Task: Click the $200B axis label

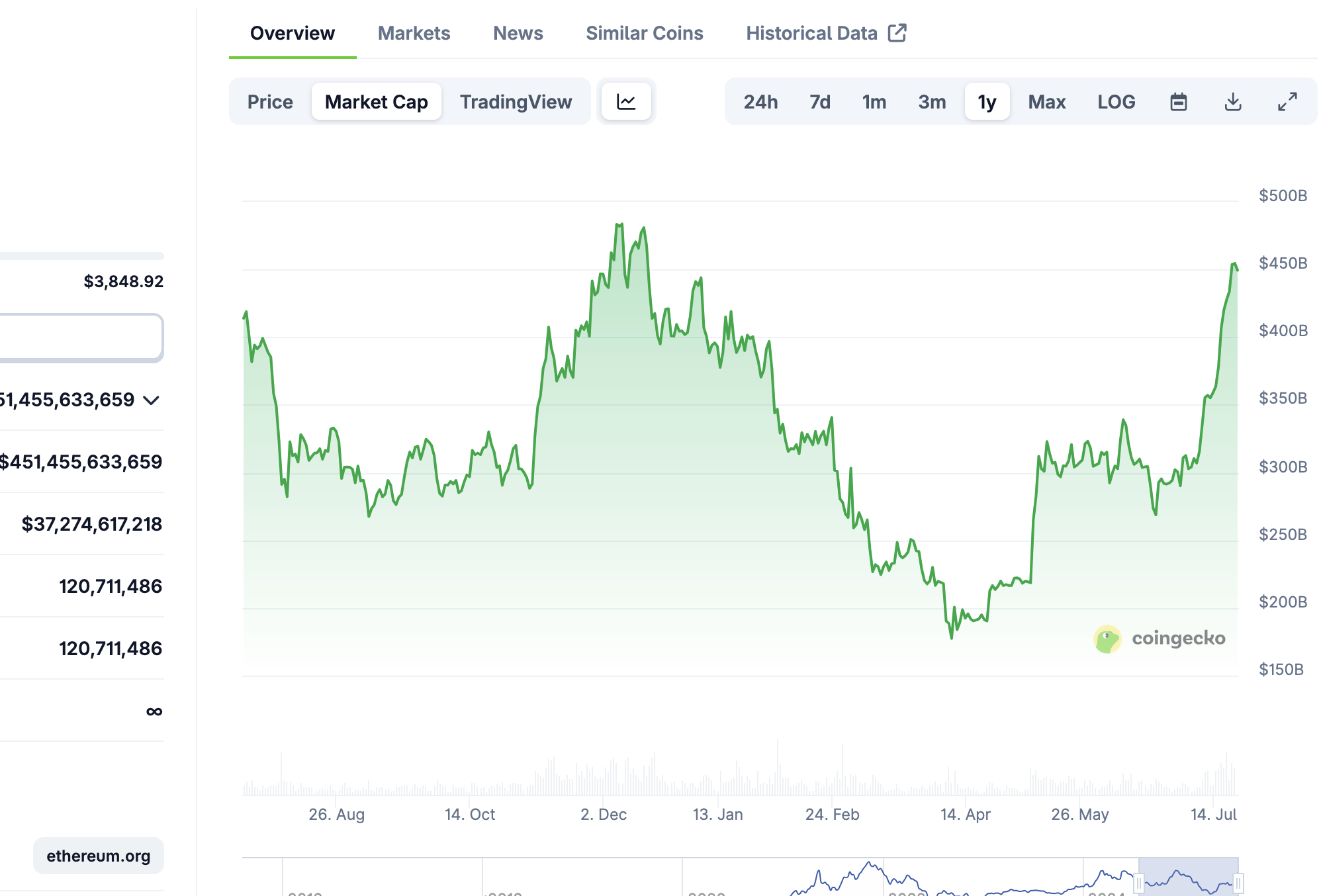Action: (x=1283, y=602)
